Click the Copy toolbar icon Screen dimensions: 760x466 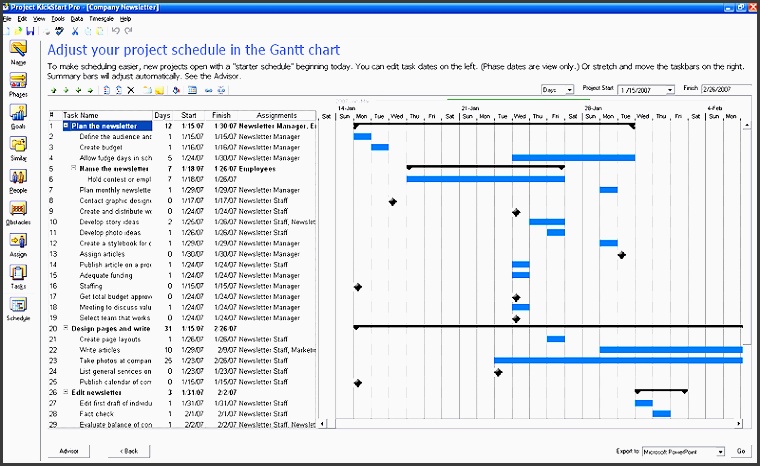pyautogui.click(x=88, y=31)
